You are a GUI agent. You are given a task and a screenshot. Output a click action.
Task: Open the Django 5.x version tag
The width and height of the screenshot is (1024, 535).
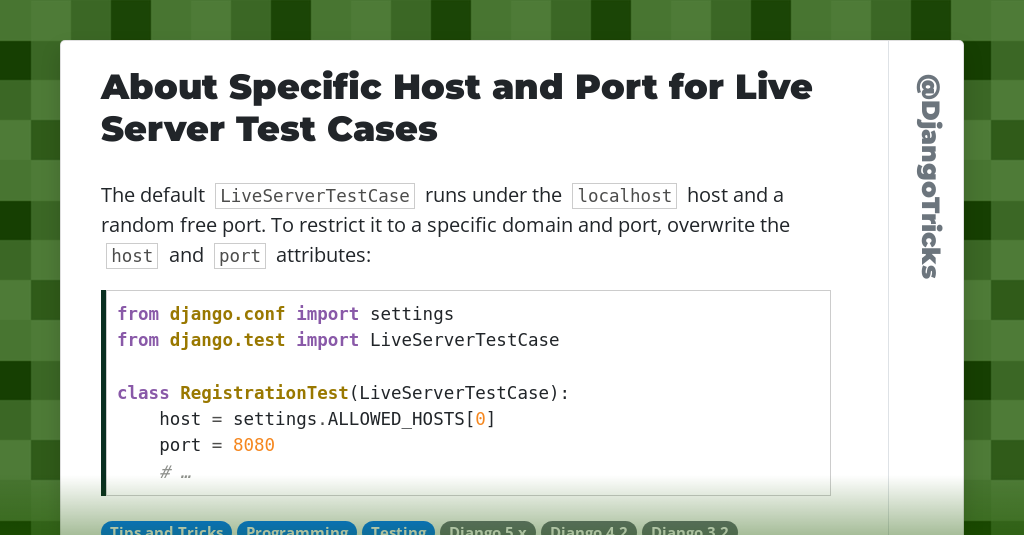pos(488,529)
